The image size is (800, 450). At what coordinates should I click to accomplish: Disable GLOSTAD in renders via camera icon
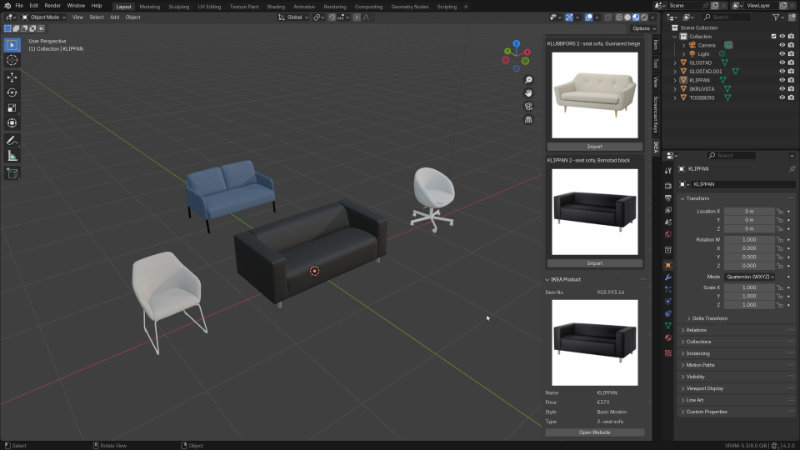(x=791, y=63)
